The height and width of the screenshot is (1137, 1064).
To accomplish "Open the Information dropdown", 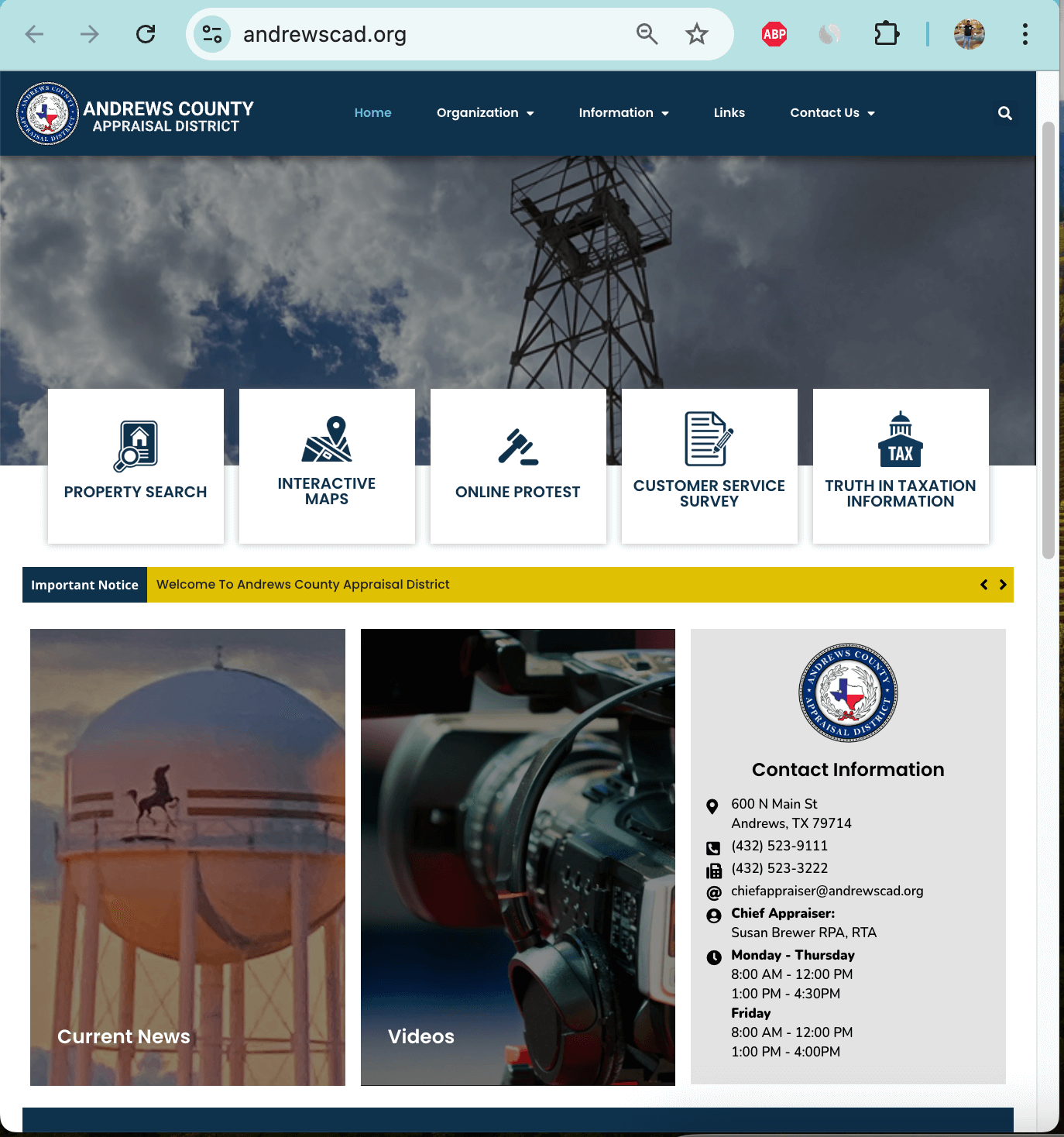I will tap(623, 113).
